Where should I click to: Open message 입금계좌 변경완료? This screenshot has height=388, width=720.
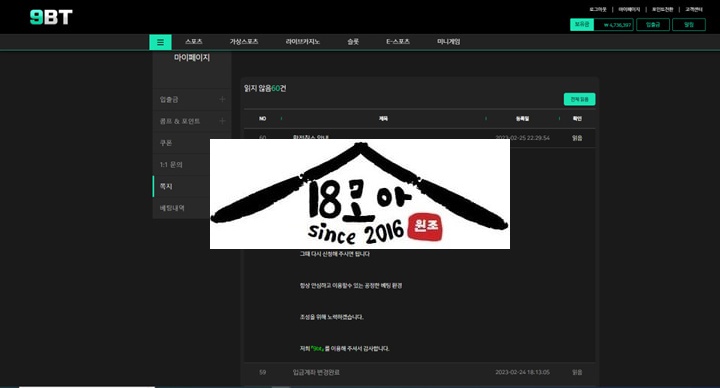click(x=316, y=372)
